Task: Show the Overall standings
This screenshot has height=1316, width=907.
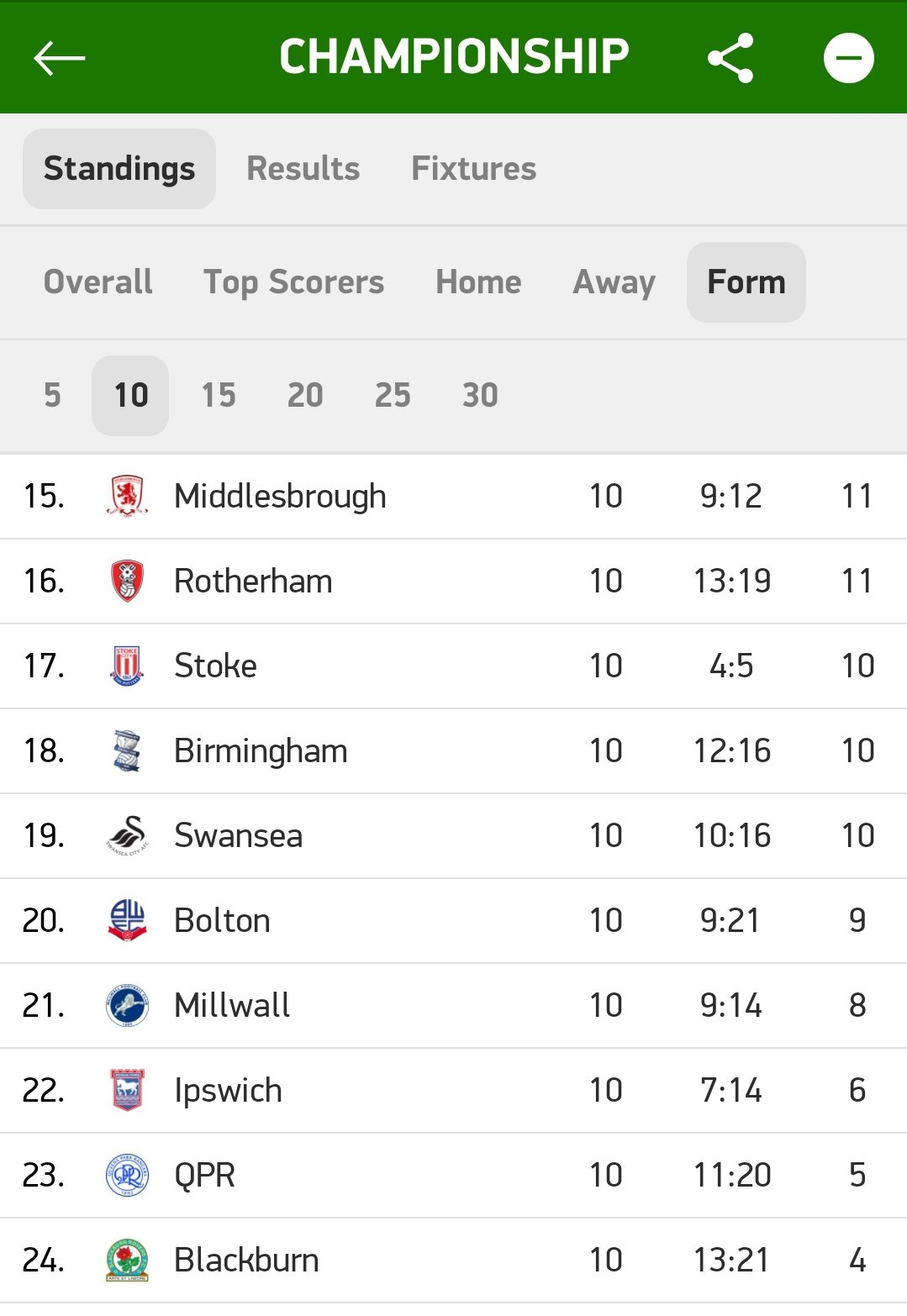Action: coord(98,282)
